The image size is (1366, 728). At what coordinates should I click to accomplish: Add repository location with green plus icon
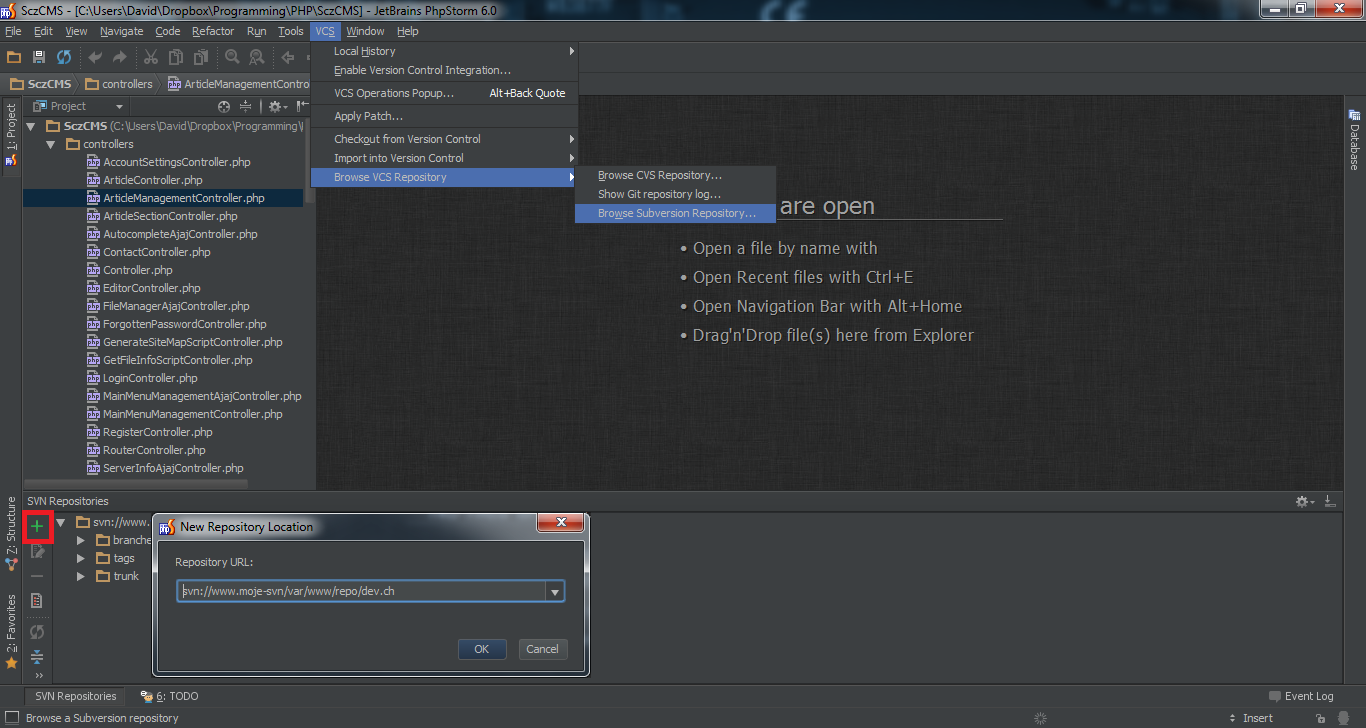click(37, 525)
